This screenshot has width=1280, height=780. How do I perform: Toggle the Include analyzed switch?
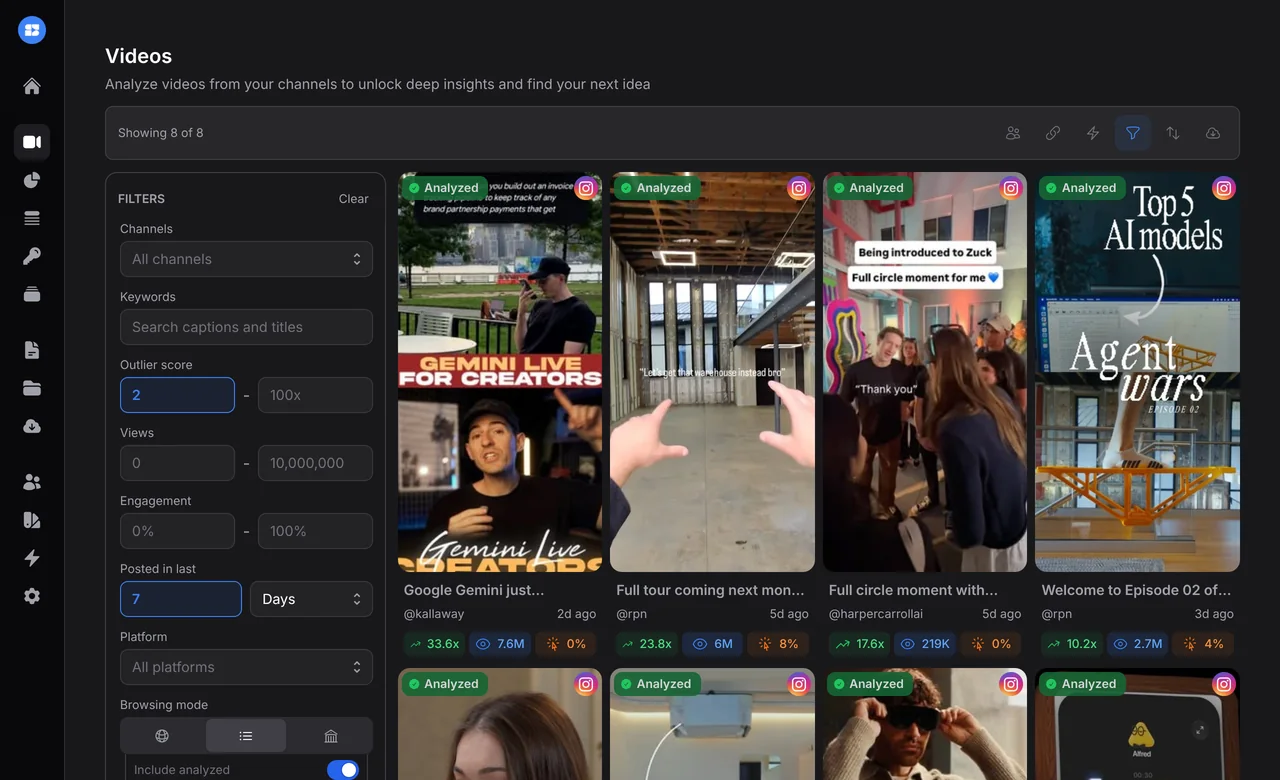click(x=343, y=770)
